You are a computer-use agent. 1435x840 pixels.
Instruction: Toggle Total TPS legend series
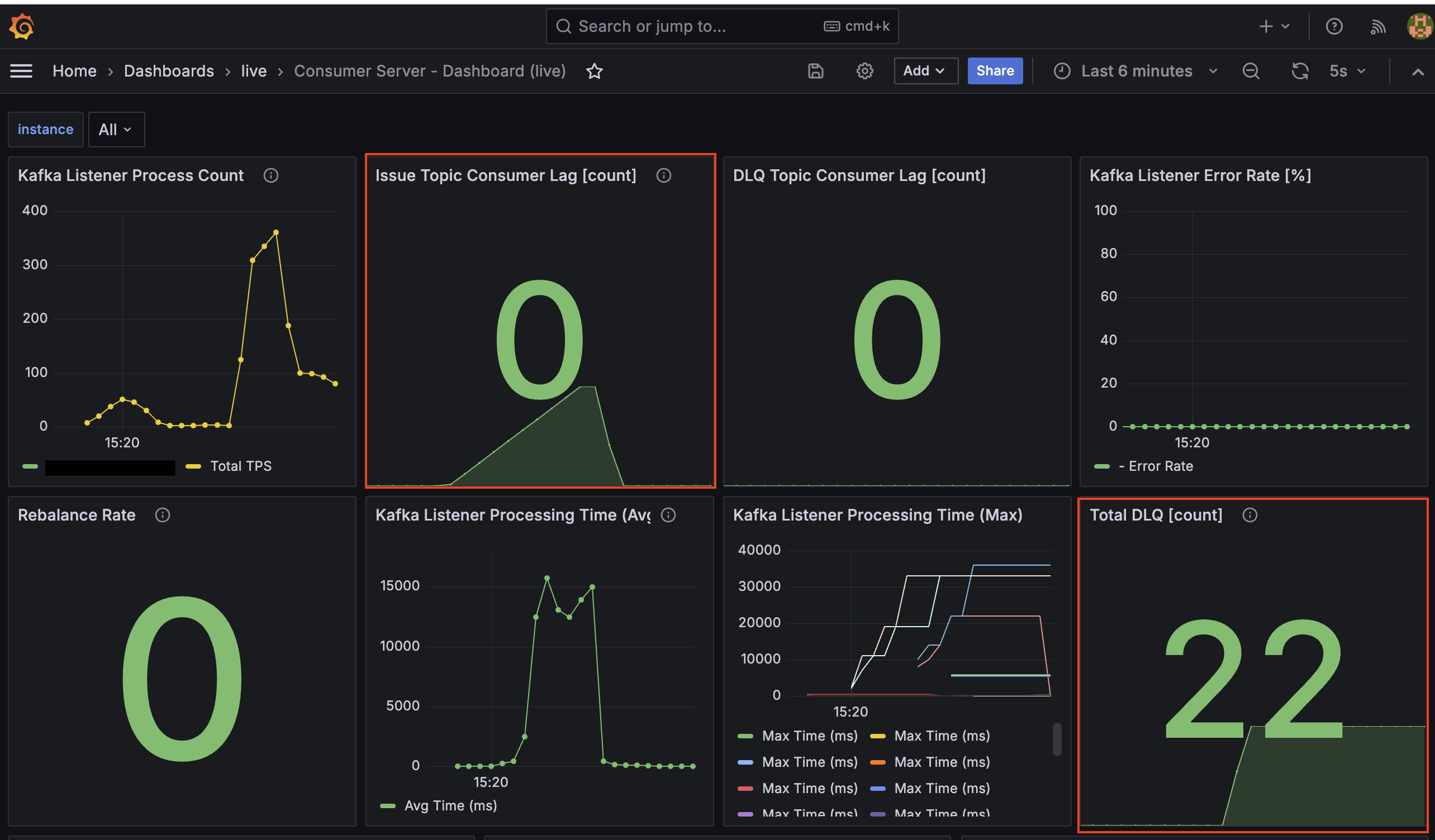pos(240,466)
